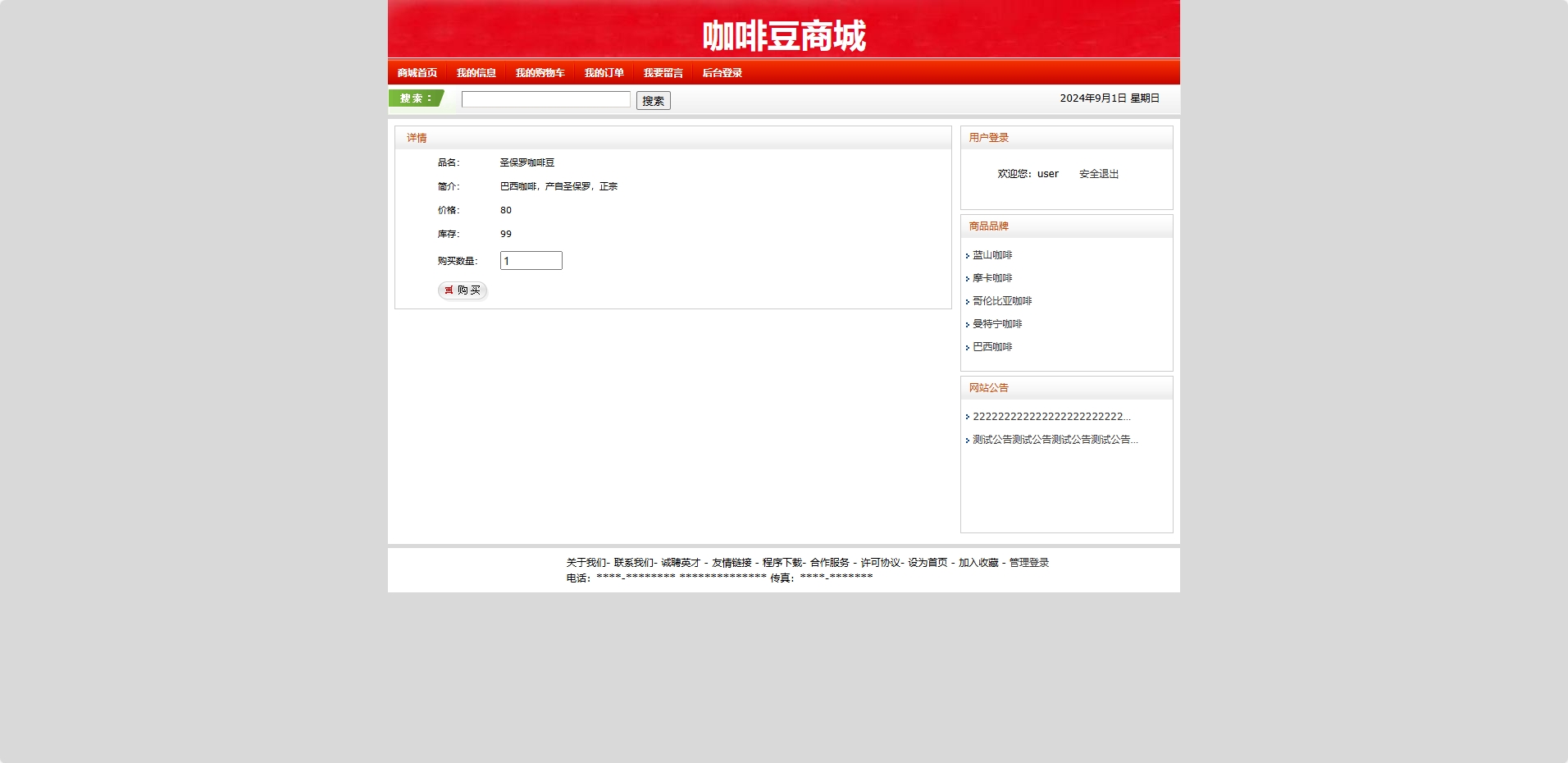The width and height of the screenshot is (1568, 763).
Task: Click the arrow icon beside 曼特宁咖啡
Action: (969, 324)
